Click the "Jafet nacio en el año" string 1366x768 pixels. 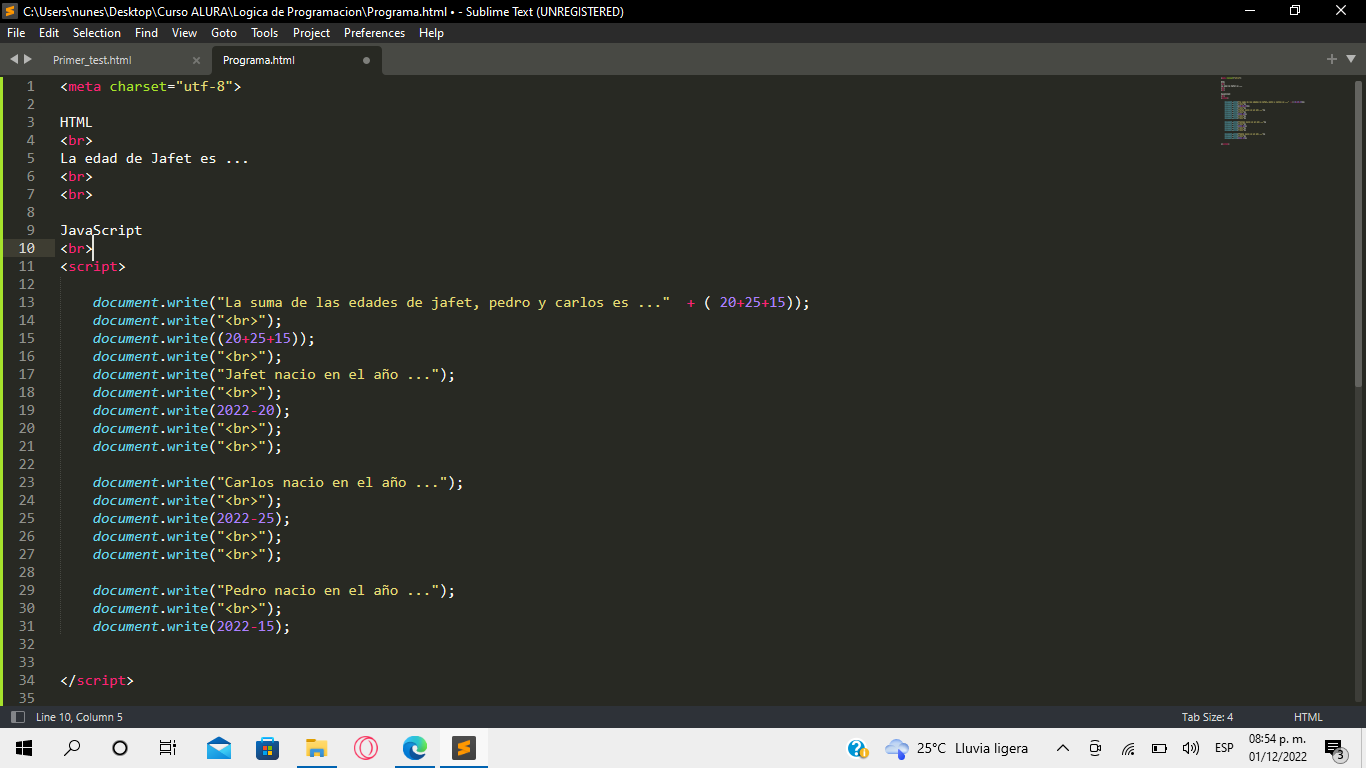coord(327,374)
